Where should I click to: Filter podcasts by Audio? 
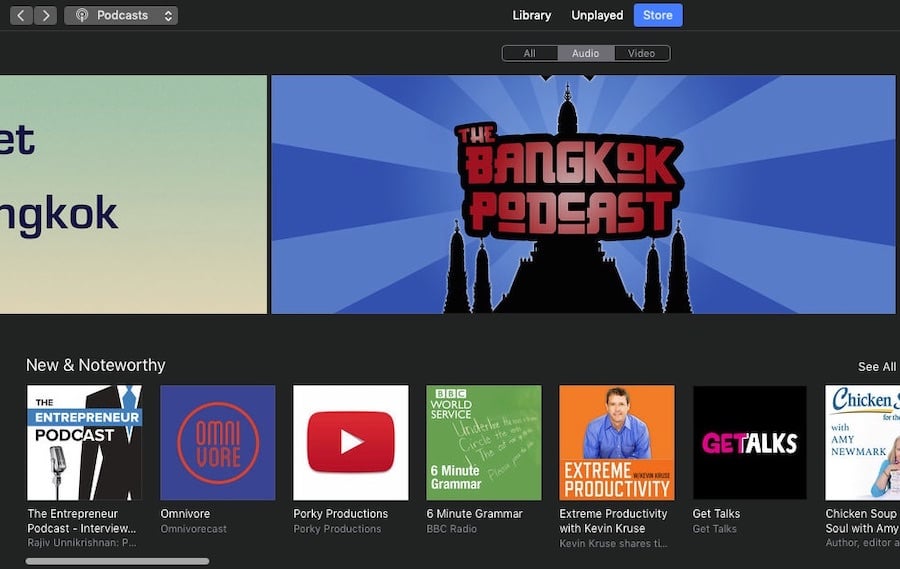585,53
